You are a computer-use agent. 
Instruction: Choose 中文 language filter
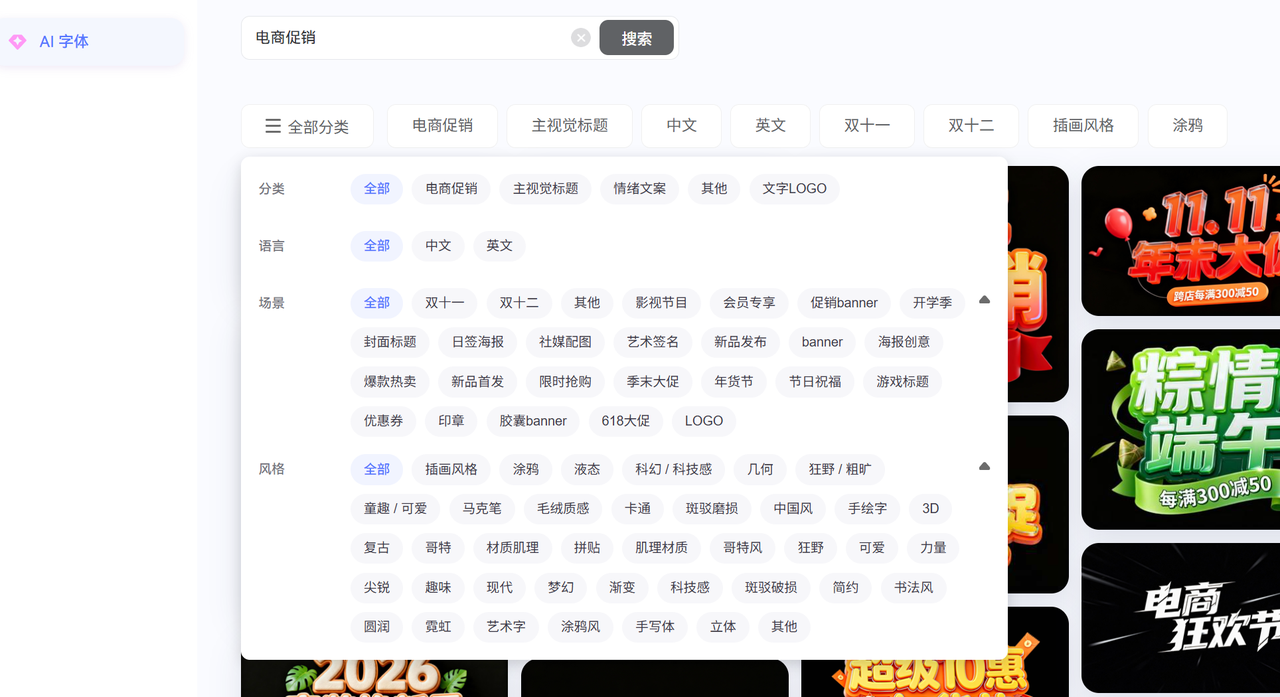tap(438, 246)
